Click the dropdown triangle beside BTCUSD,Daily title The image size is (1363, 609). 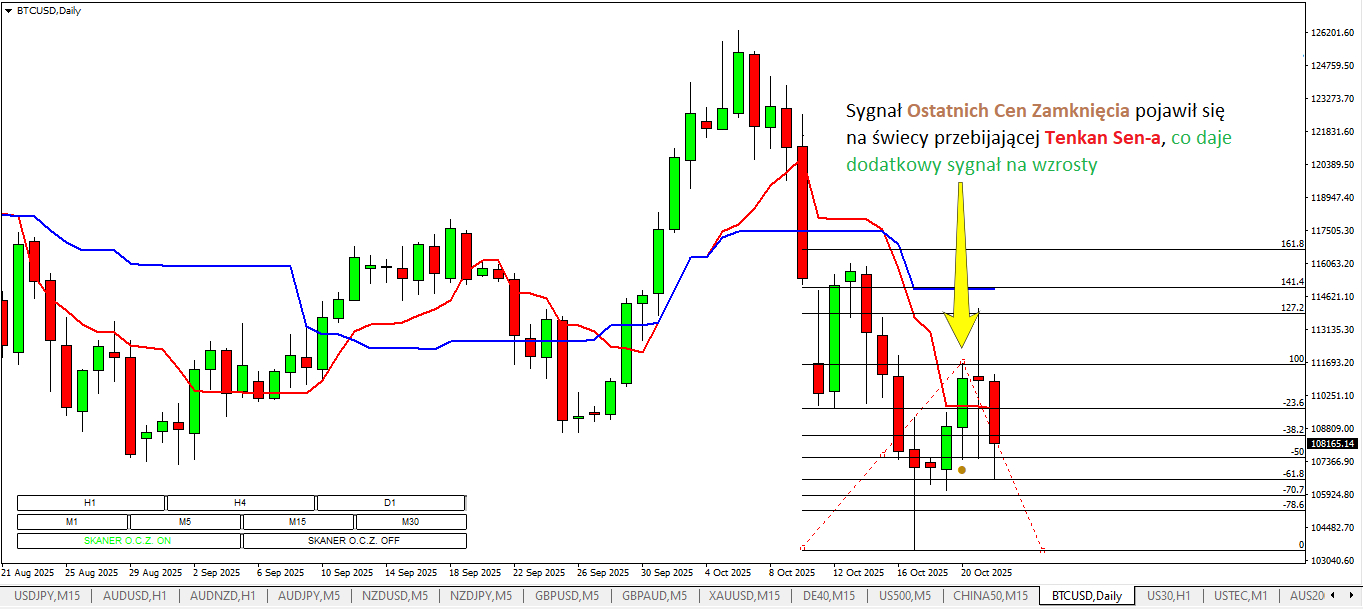(9, 10)
